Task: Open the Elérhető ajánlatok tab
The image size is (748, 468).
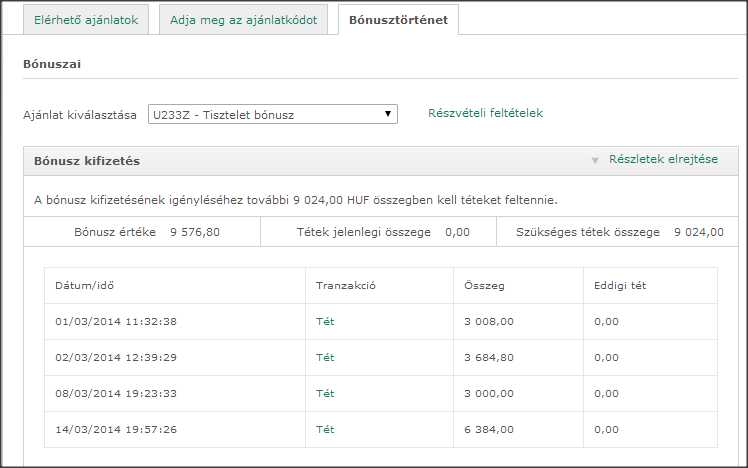Action: [86, 20]
